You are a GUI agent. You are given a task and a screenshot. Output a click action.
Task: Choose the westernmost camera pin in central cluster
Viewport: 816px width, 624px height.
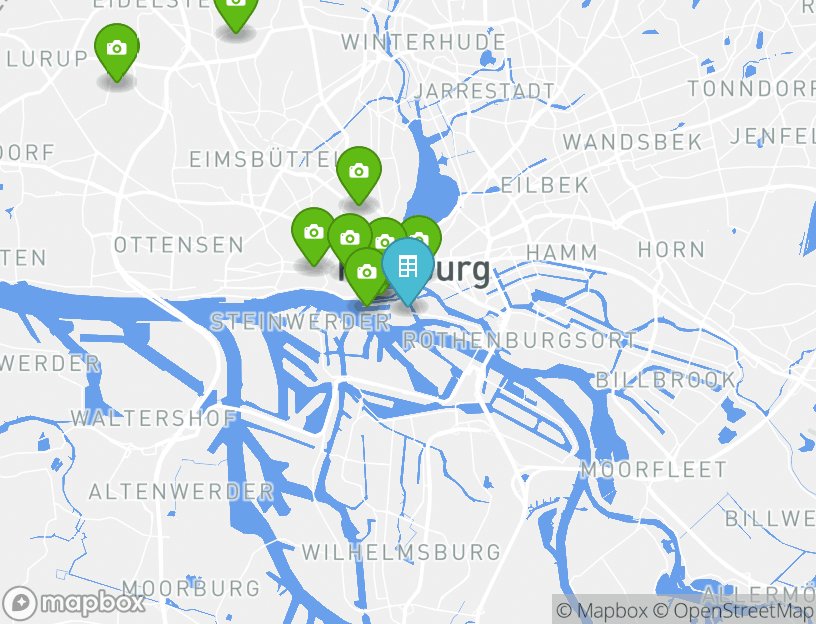313,233
